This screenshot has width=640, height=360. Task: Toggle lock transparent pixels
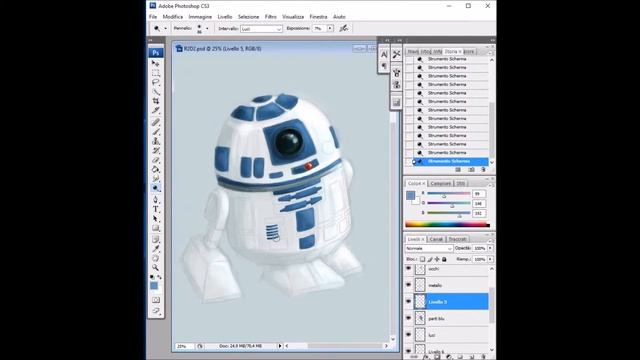422,259
